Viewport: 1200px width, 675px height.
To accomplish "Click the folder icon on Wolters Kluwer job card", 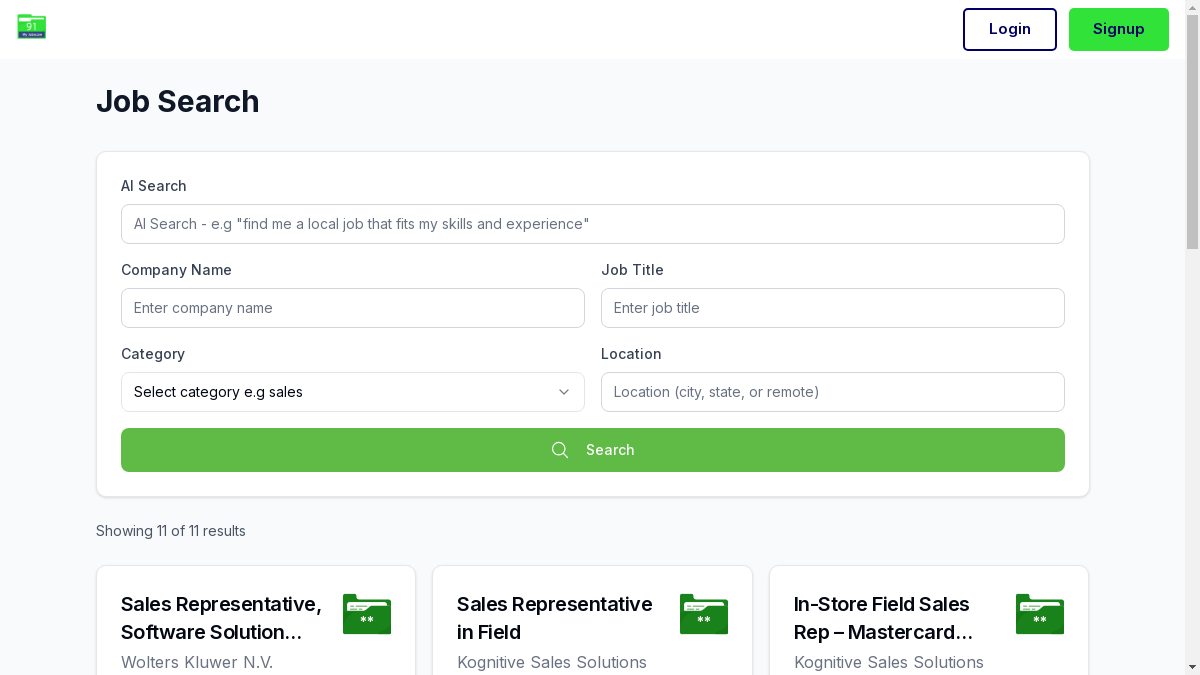I will pyautogui.click(x=367, y=614).
